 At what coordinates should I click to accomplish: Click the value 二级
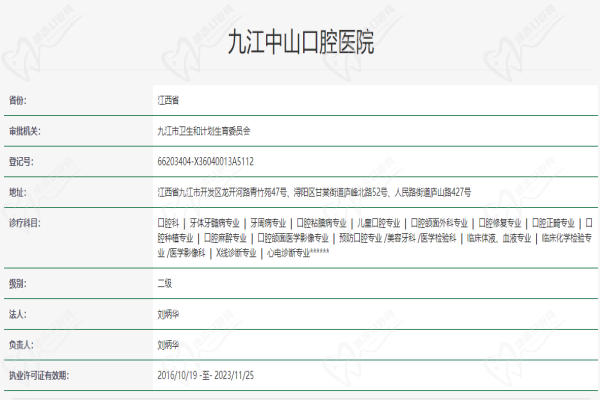(x=165, y=284)
